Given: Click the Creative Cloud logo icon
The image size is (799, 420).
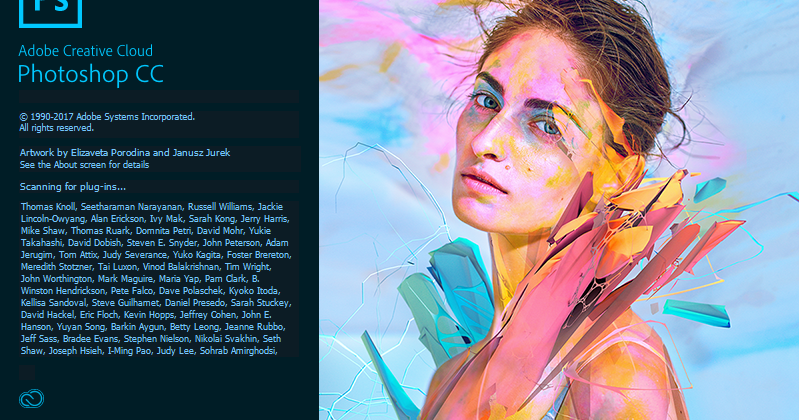Looking at the screenshot, I should point(31,399).
